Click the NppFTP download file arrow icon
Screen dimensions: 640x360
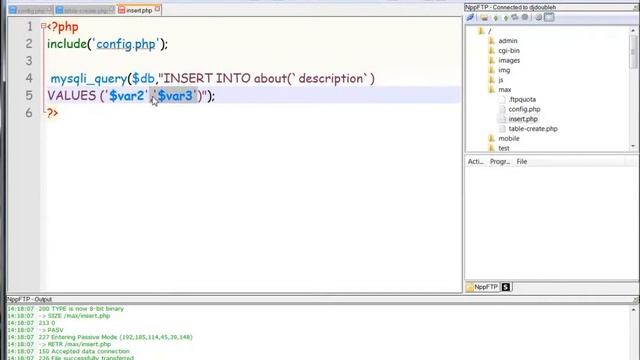coord(496,18)
